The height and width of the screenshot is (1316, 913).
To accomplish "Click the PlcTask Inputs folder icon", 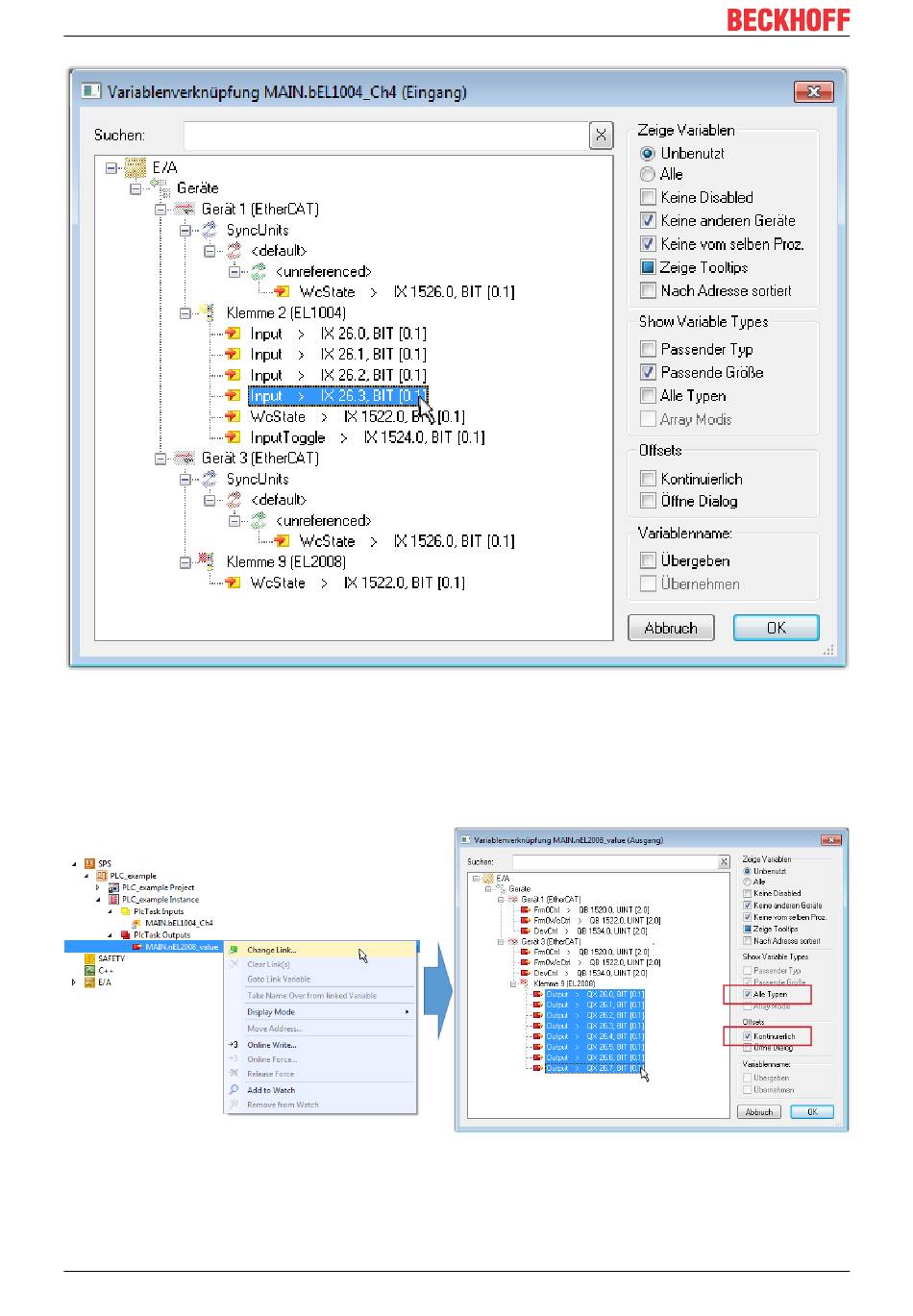I will point(125,911).
